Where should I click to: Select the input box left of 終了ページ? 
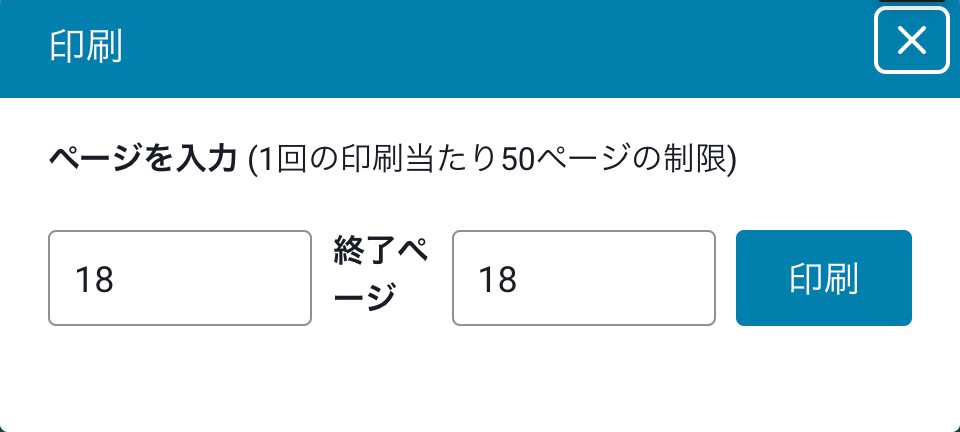(180, 278)
